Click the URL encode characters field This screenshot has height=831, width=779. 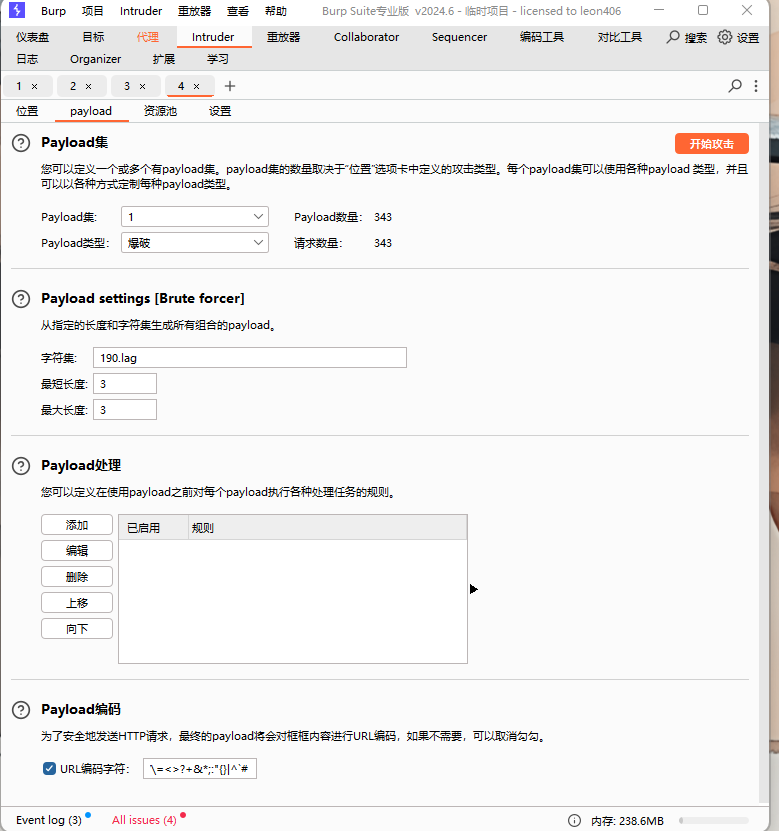pyautogui.click(x=200, y=768)
